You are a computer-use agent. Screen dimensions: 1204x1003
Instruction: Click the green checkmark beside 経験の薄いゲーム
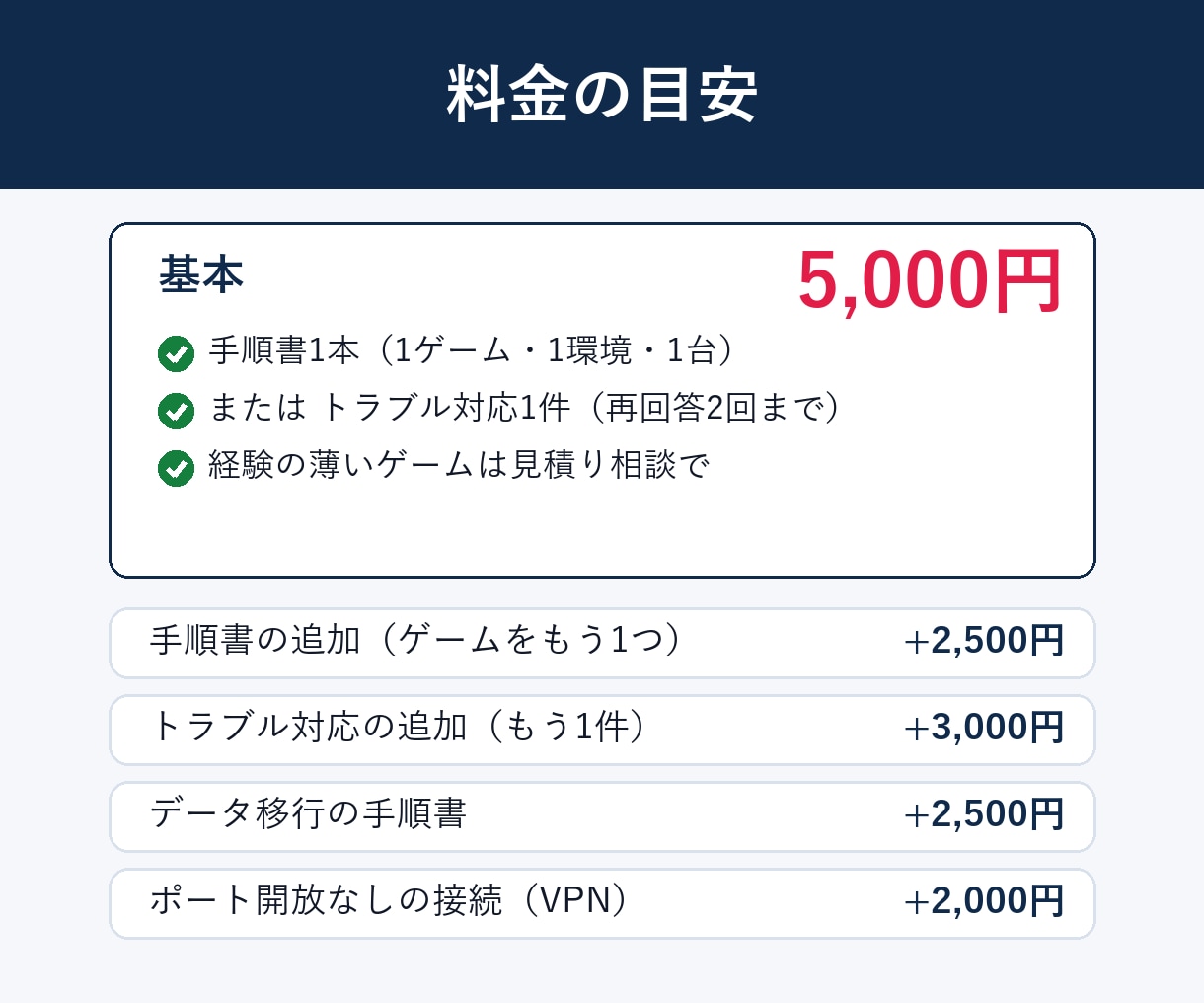point(176,468)
